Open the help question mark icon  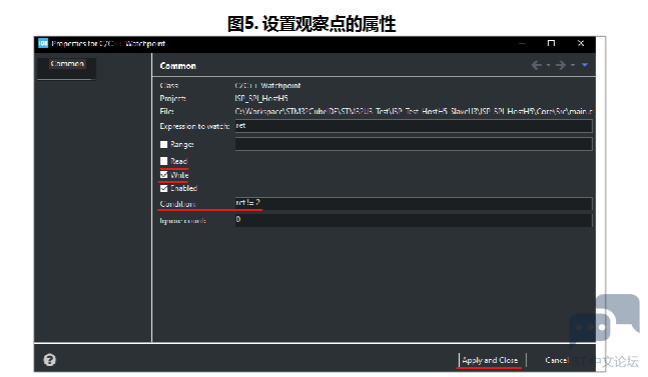(50, 360)
